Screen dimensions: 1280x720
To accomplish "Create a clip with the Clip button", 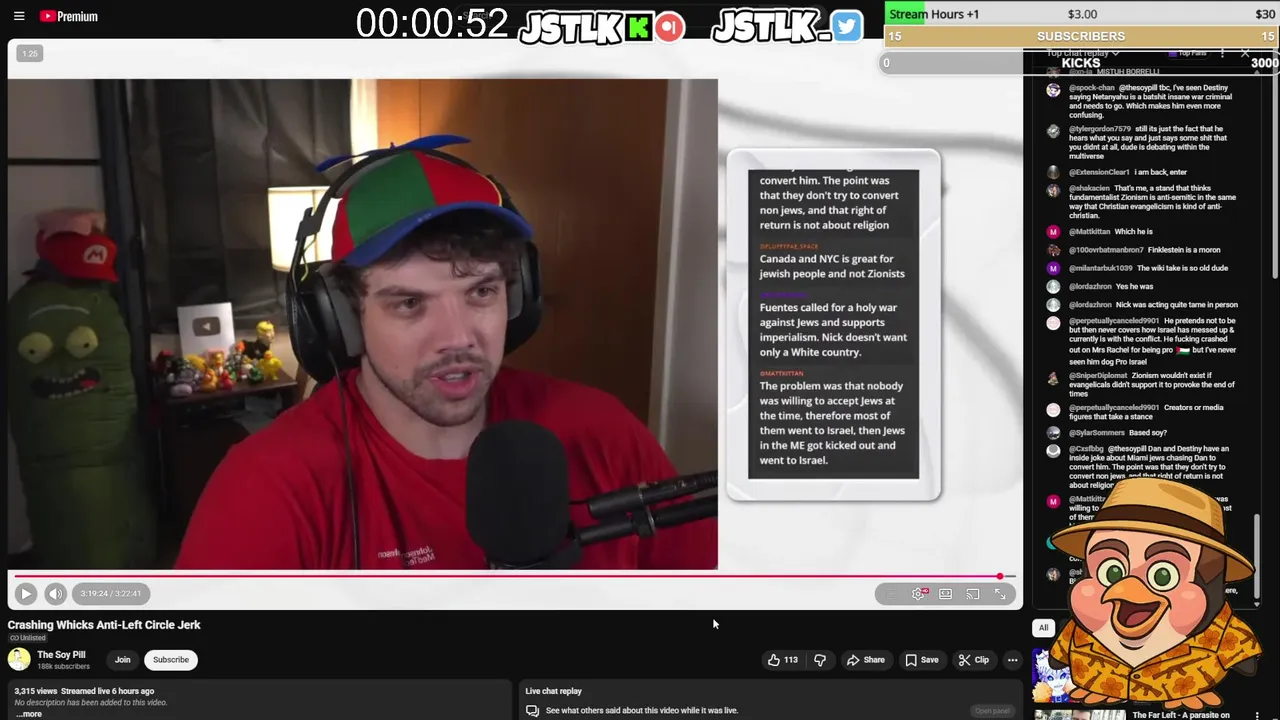I will tap(973, 660).
